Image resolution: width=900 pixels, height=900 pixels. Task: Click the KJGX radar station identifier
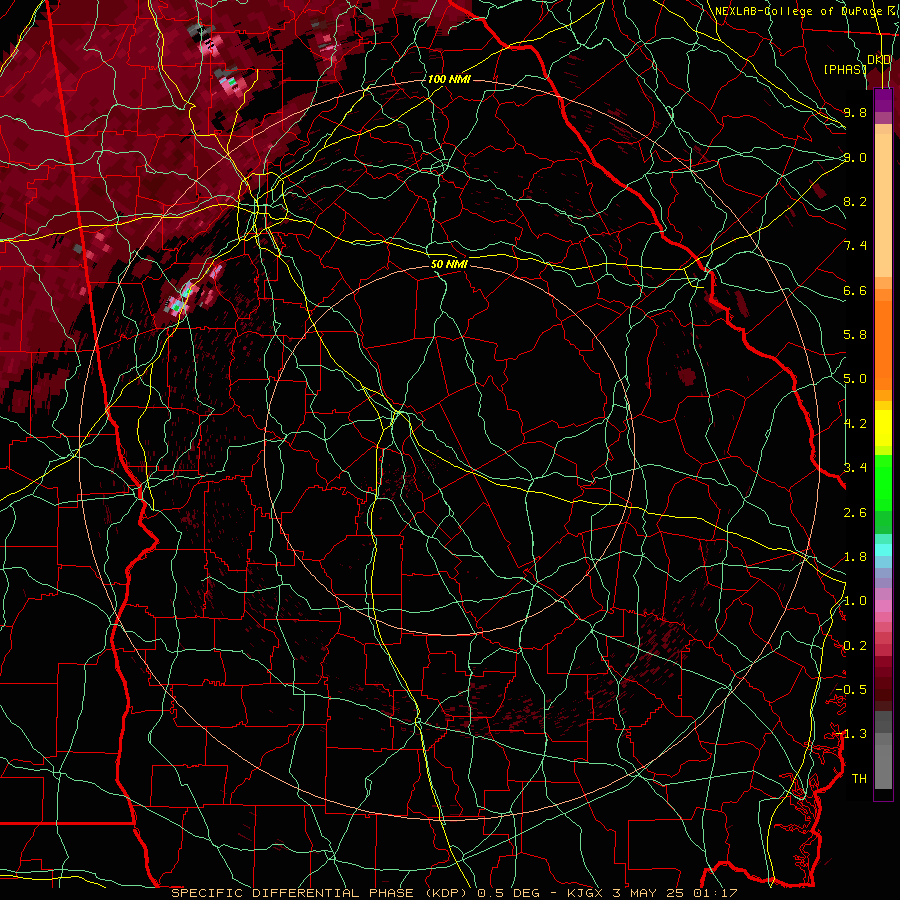(585, 893)
